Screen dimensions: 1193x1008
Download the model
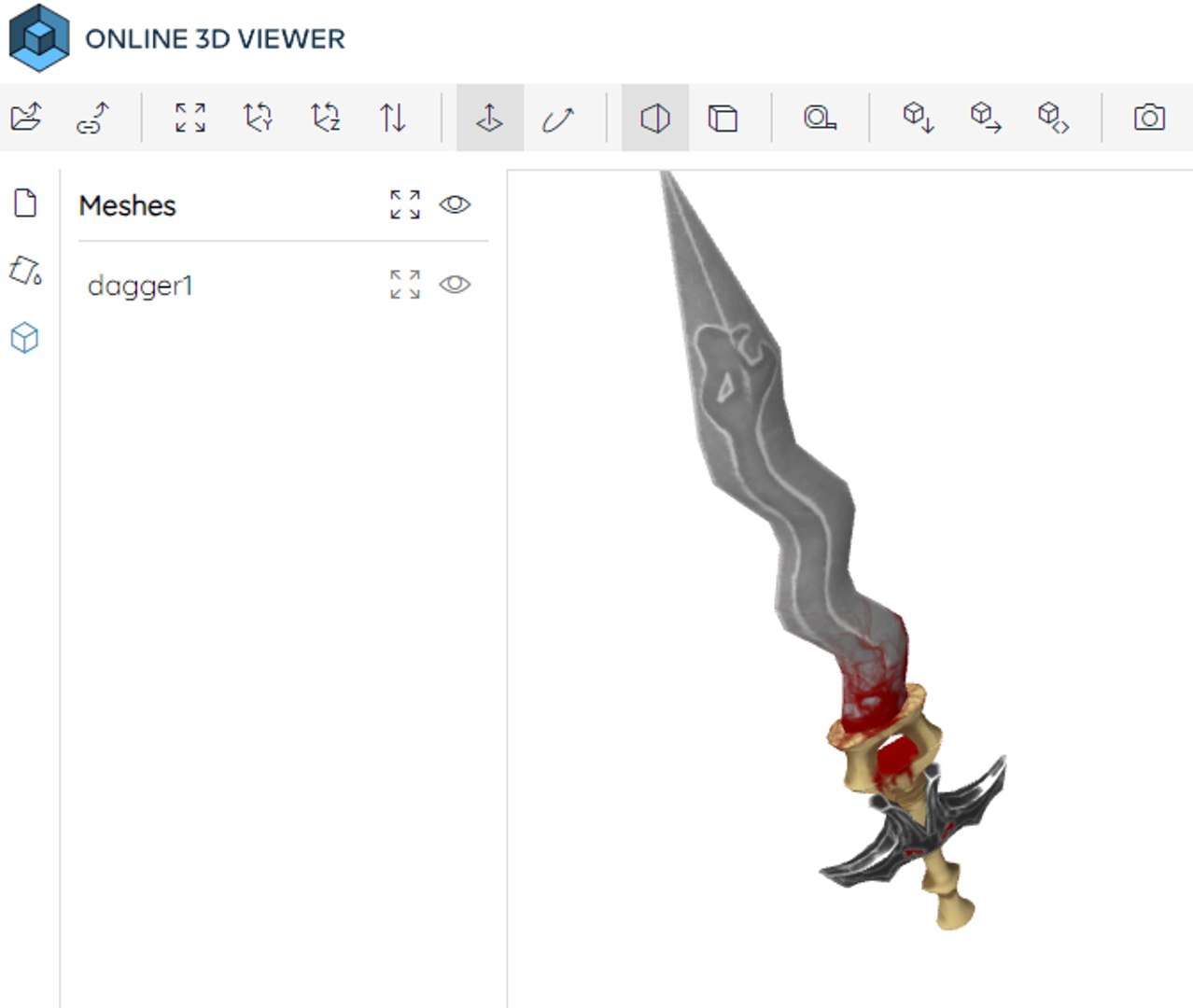(918, 118)
